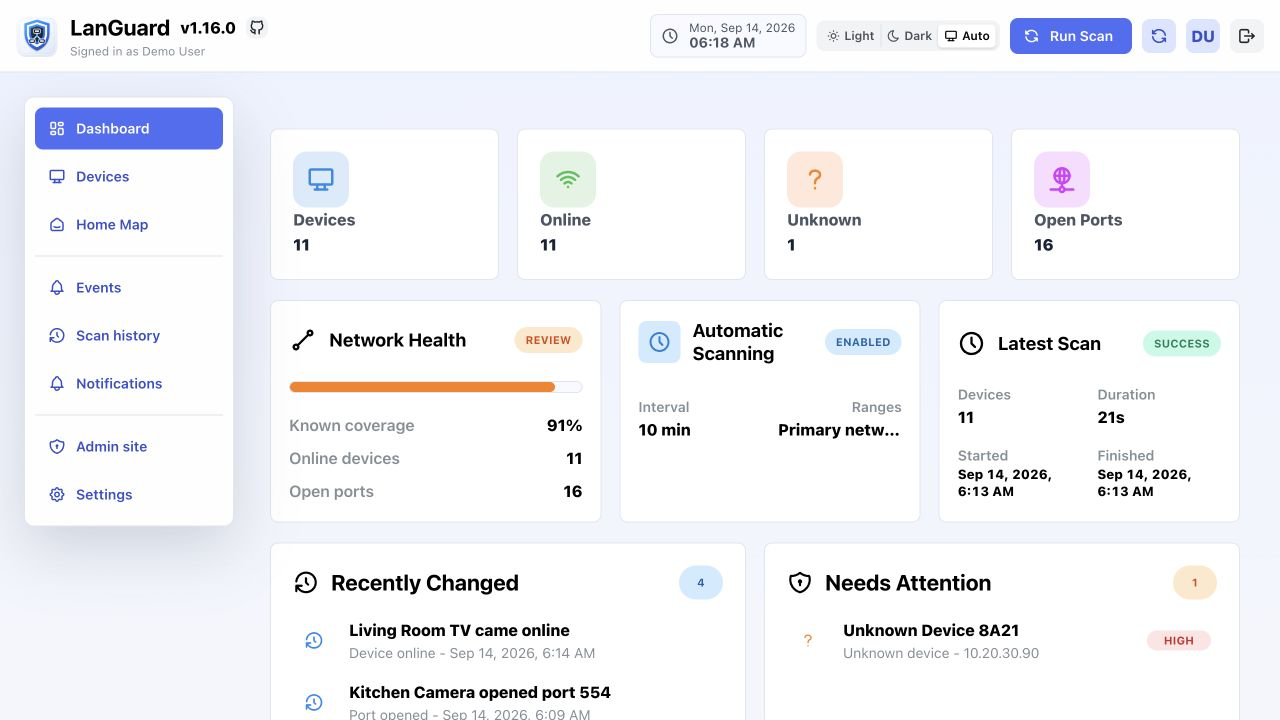Click the SUCCESS badge on Latest Scan
This screenshot has width=1280, height=720.
[x=1182, y=343]
